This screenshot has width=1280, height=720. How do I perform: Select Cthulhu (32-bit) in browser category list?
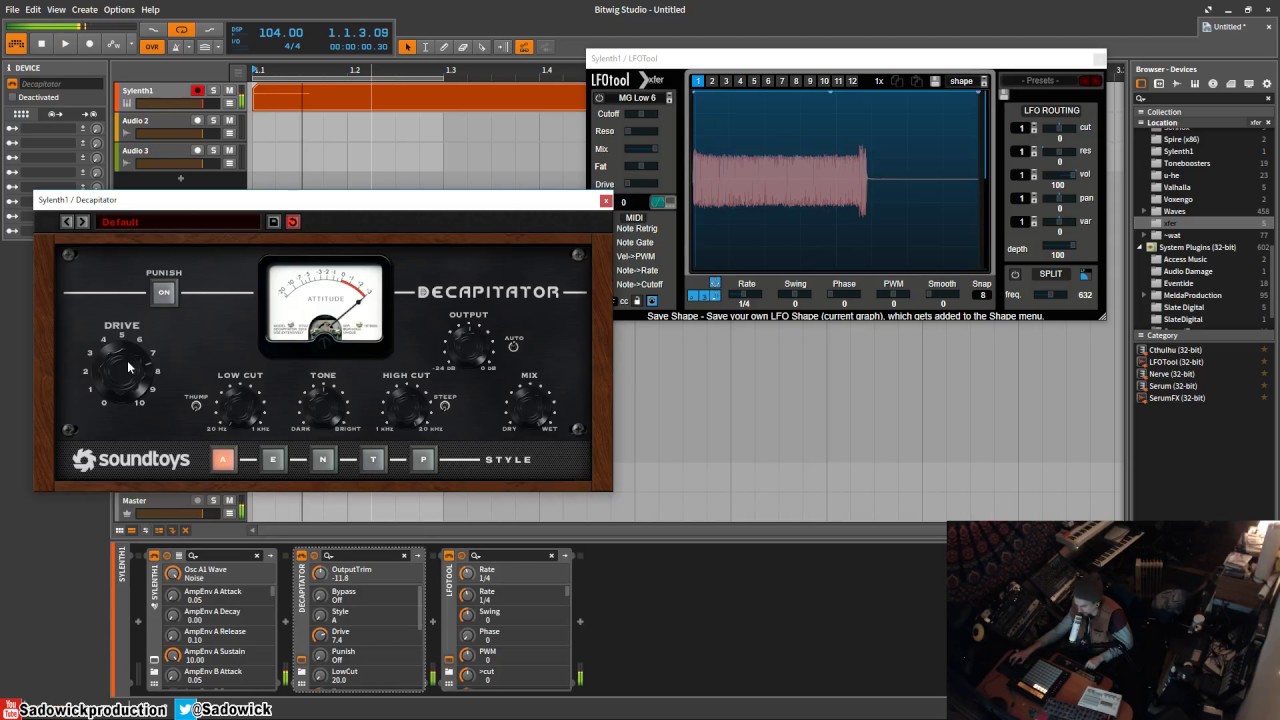pyautogui.click(x=1176, y=350)
